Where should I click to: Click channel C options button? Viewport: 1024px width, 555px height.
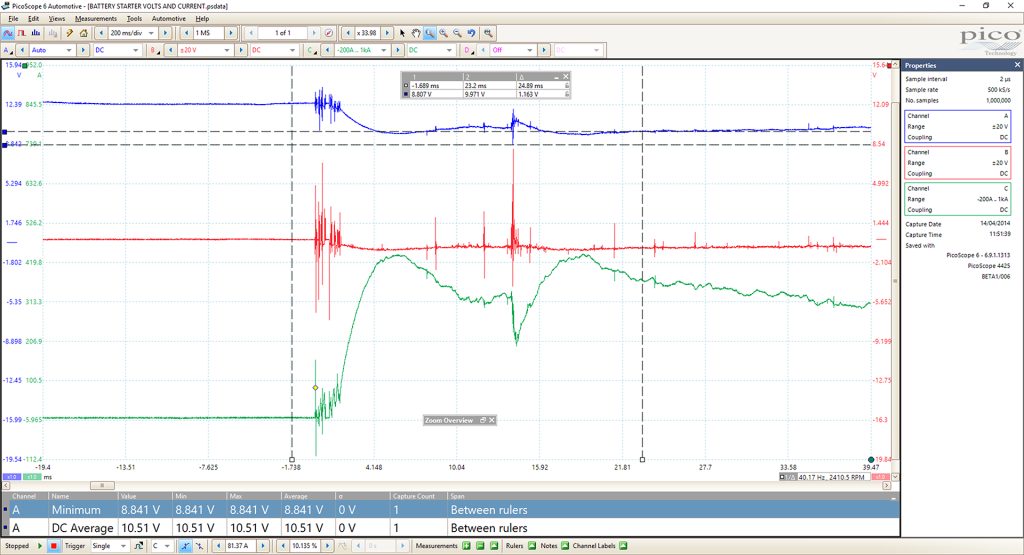[312, 50]
